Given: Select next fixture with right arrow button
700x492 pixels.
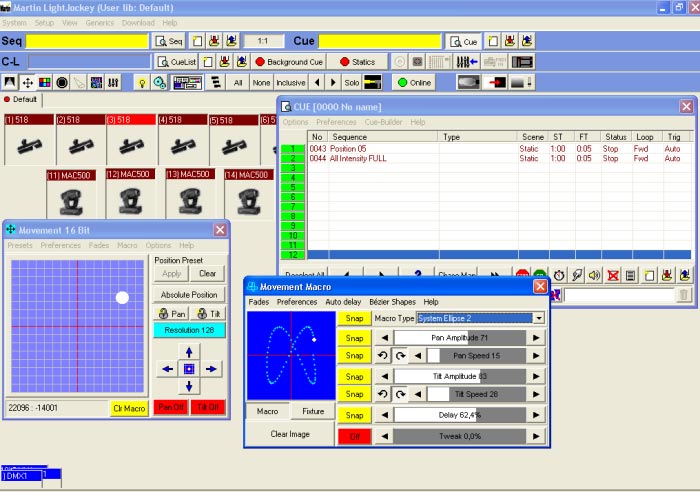Looking at the screenshot, I should 333,83.
